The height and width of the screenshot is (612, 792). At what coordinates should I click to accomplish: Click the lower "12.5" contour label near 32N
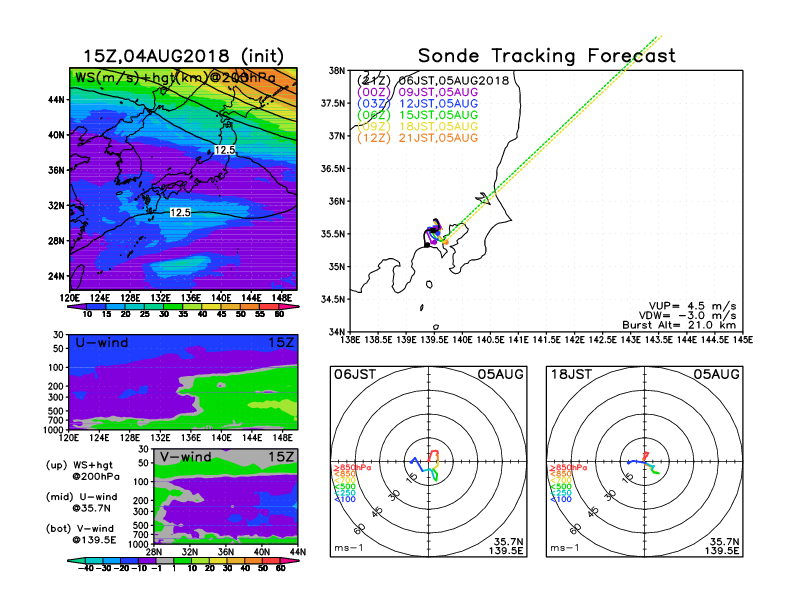(180, 213)
